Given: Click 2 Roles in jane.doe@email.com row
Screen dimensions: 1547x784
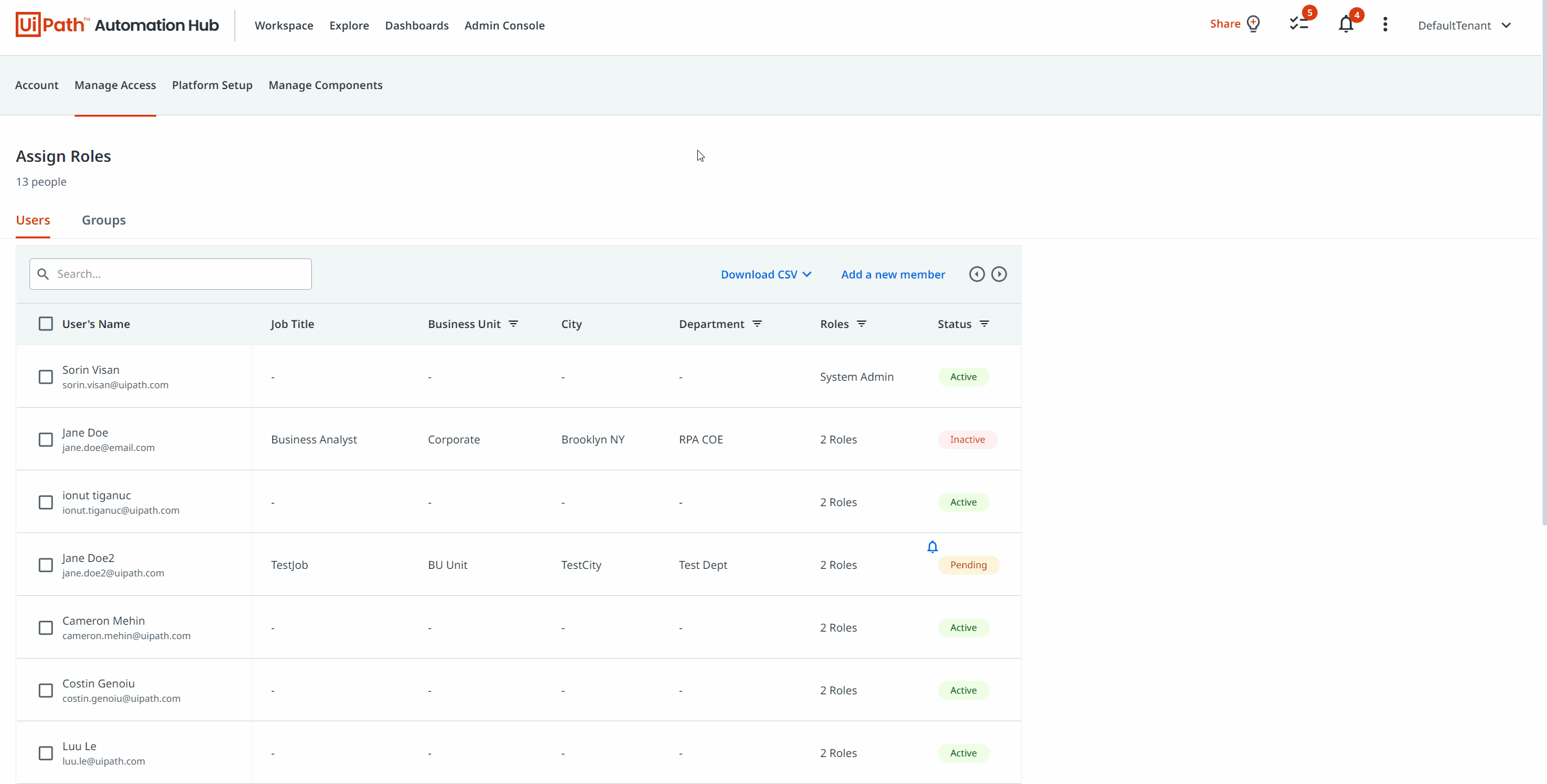Looking at the screenshot, I should 838,440.
